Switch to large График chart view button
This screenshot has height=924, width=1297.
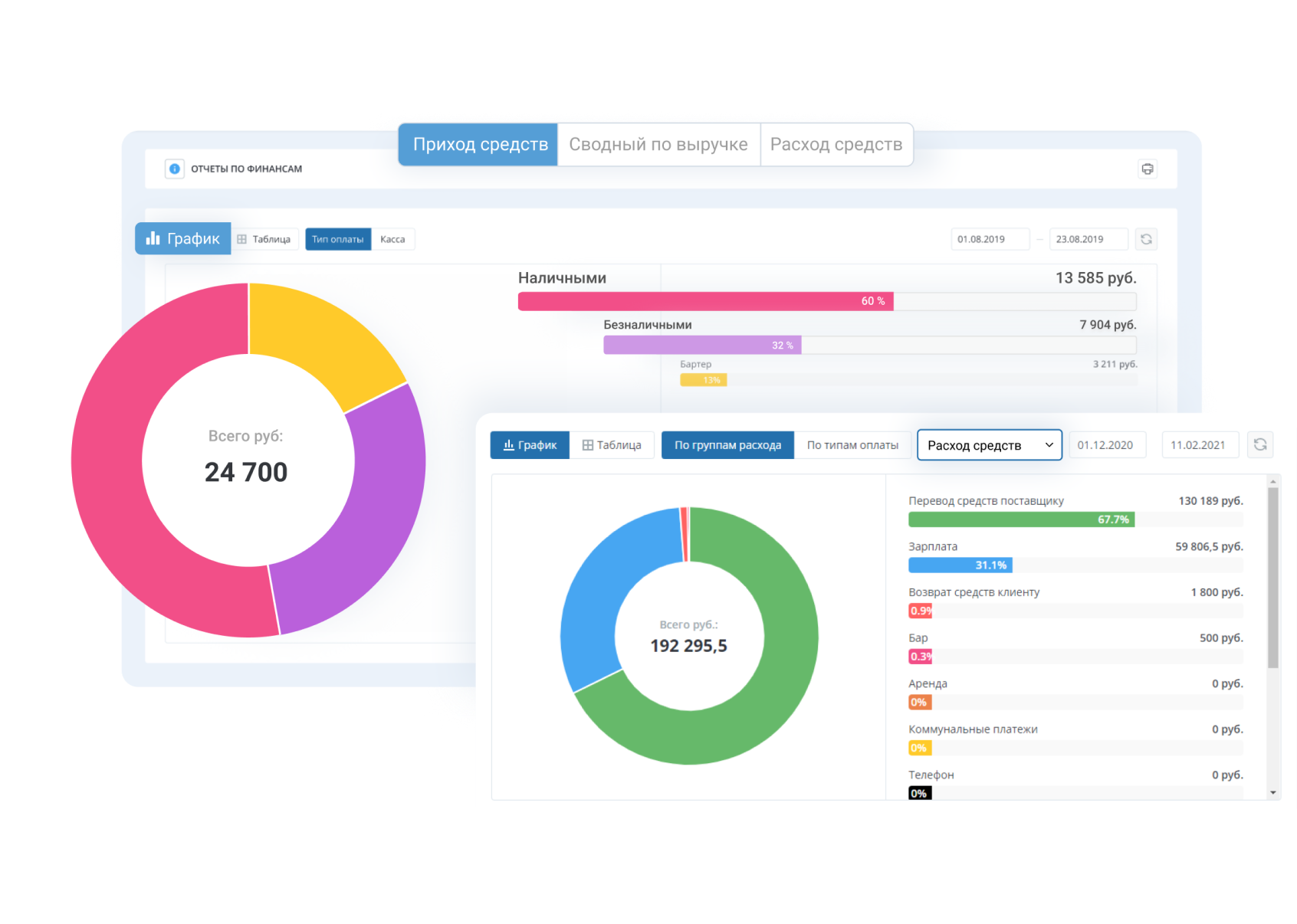[x=183, y=238]
